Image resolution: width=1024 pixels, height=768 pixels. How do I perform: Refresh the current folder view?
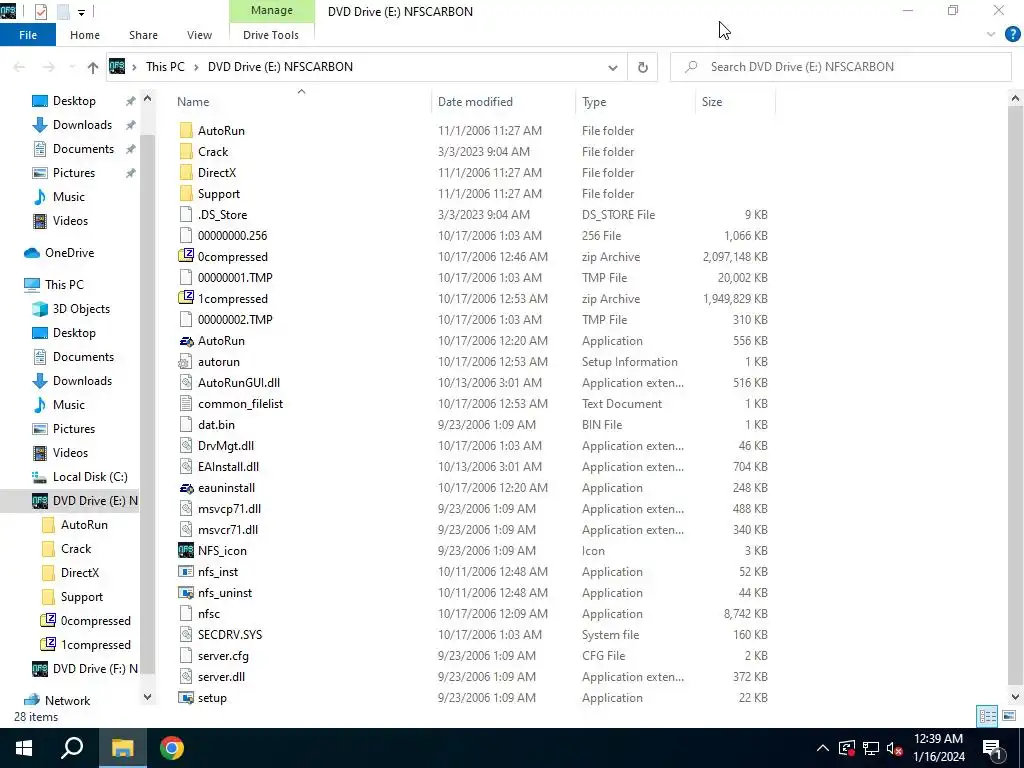click(643, 67)
